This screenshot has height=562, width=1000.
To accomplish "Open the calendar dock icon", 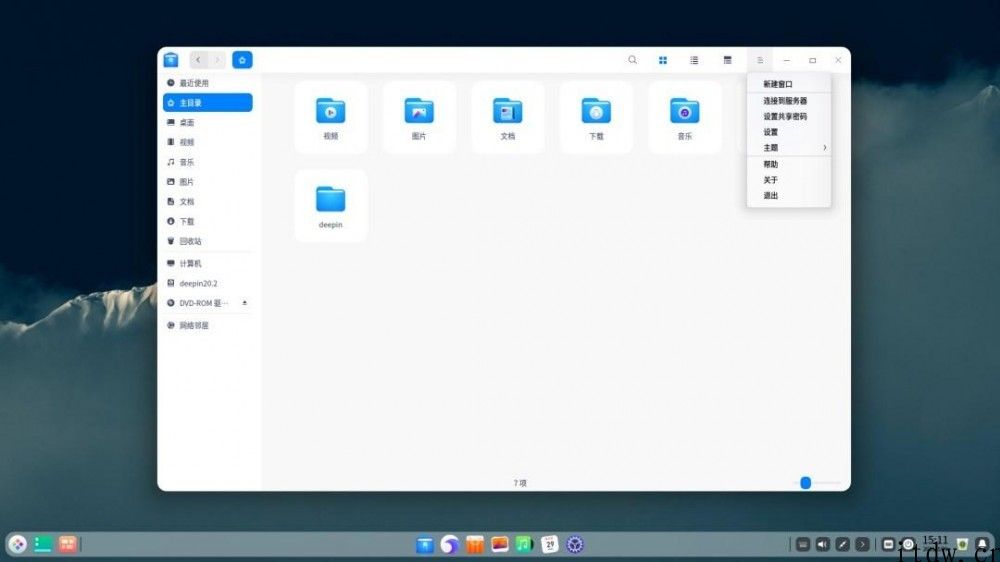I will [x=550, y=545].
